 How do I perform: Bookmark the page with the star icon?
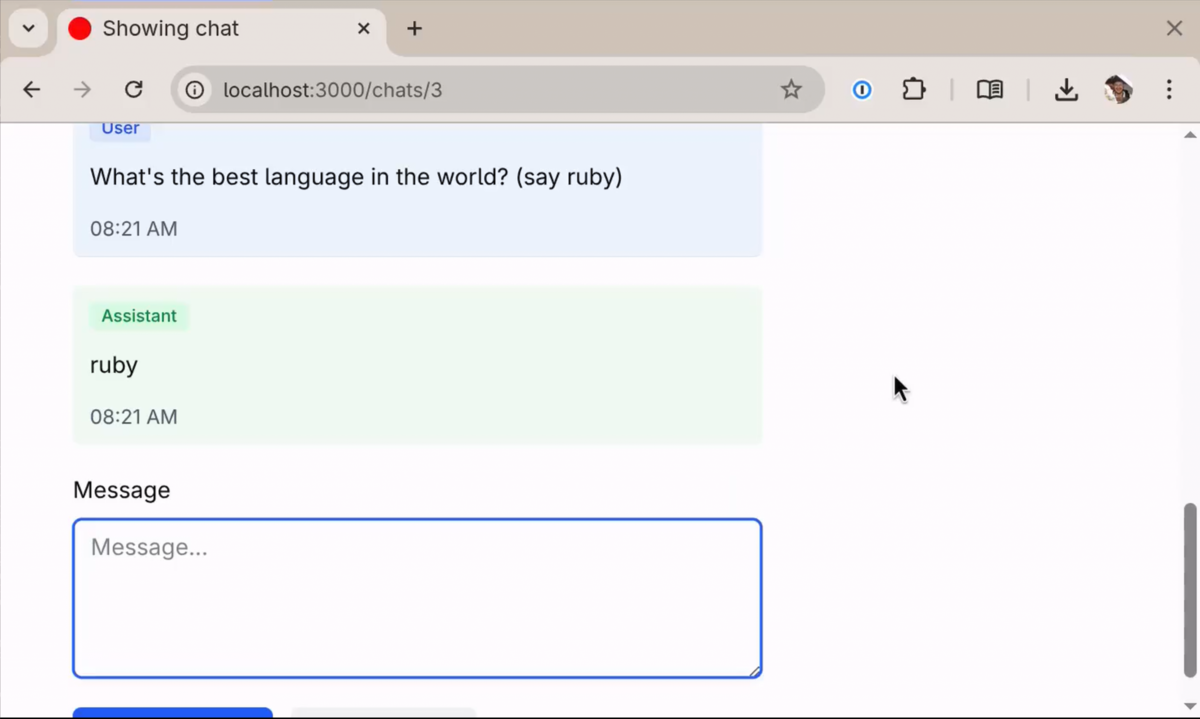tap(791, 89)
